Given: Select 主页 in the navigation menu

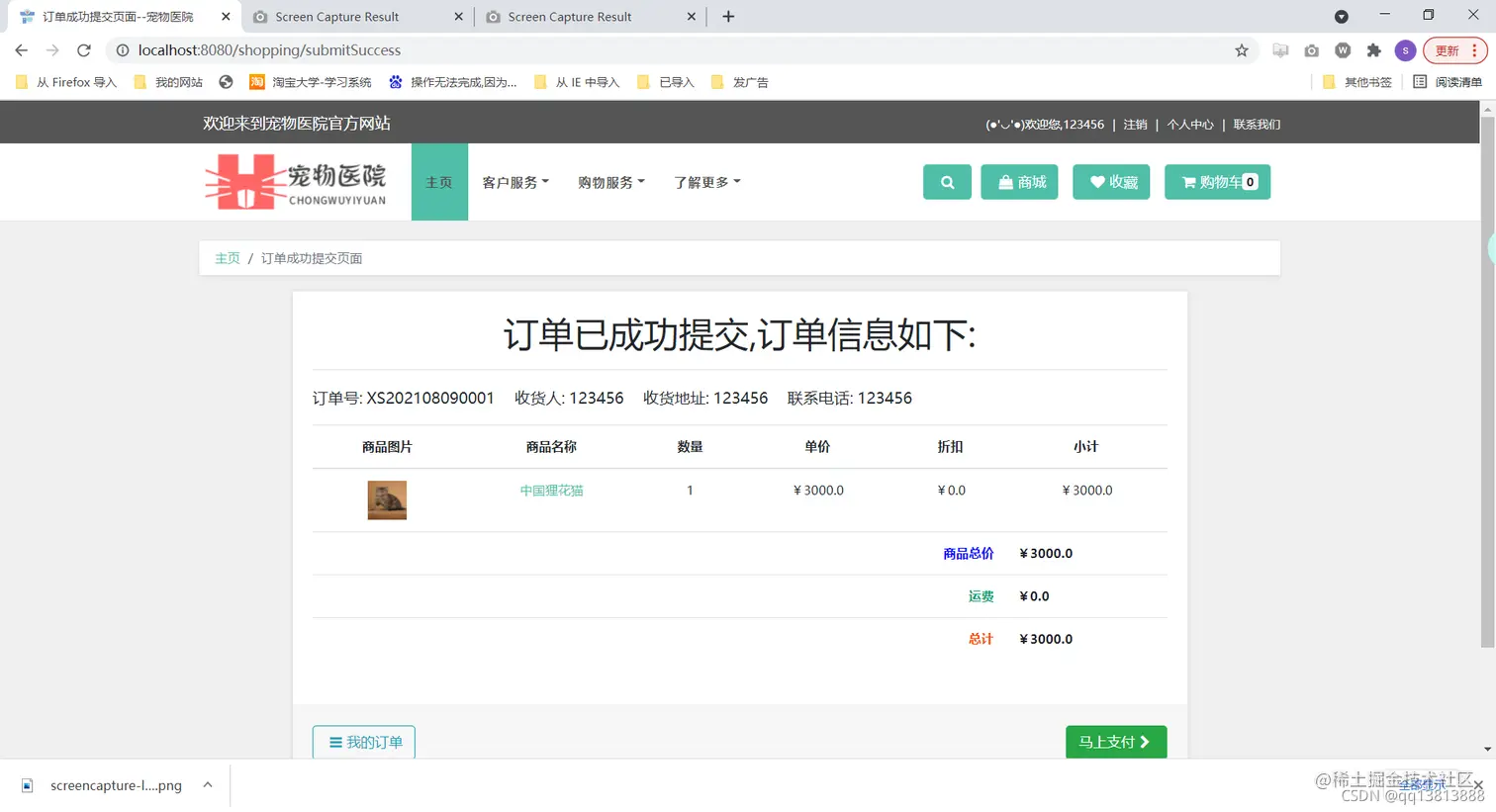Looking at the screenshot, I should coord(438,182).
